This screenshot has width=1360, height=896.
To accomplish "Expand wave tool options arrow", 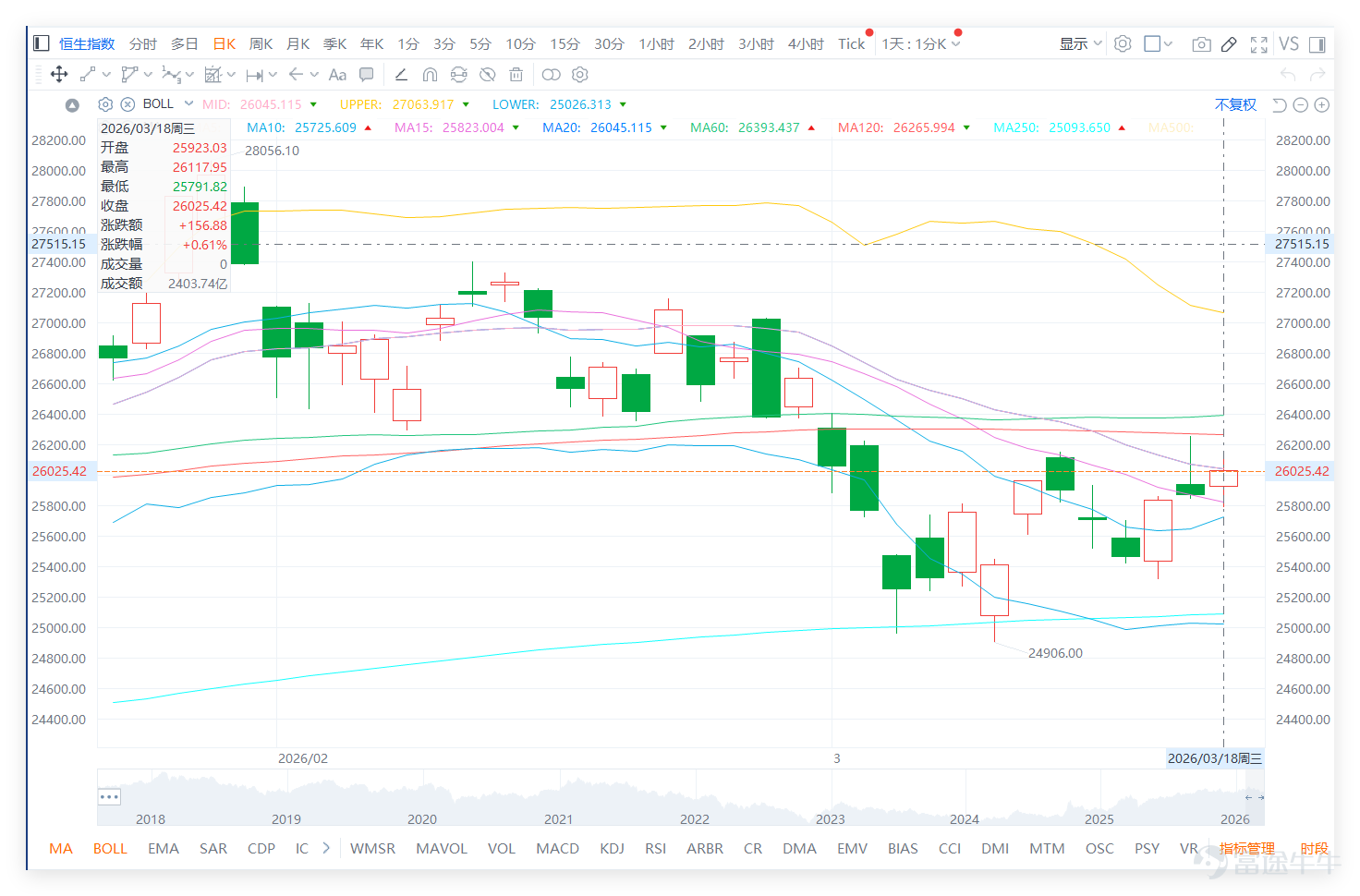I will (189, 75).
